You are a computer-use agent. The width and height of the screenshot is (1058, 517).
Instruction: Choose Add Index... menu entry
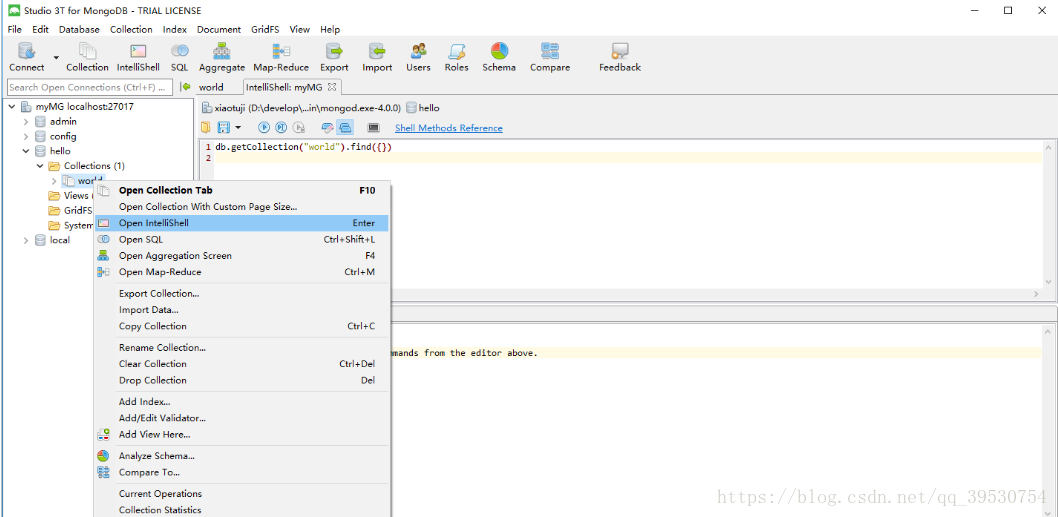point(242,402)
